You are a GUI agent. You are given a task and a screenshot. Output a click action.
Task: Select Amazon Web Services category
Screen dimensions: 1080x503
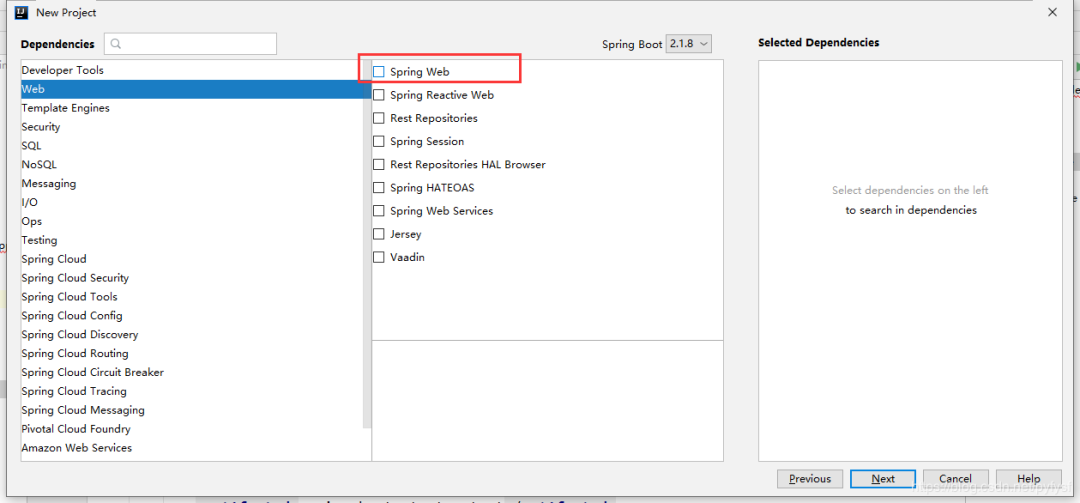(x=196, y=448)
